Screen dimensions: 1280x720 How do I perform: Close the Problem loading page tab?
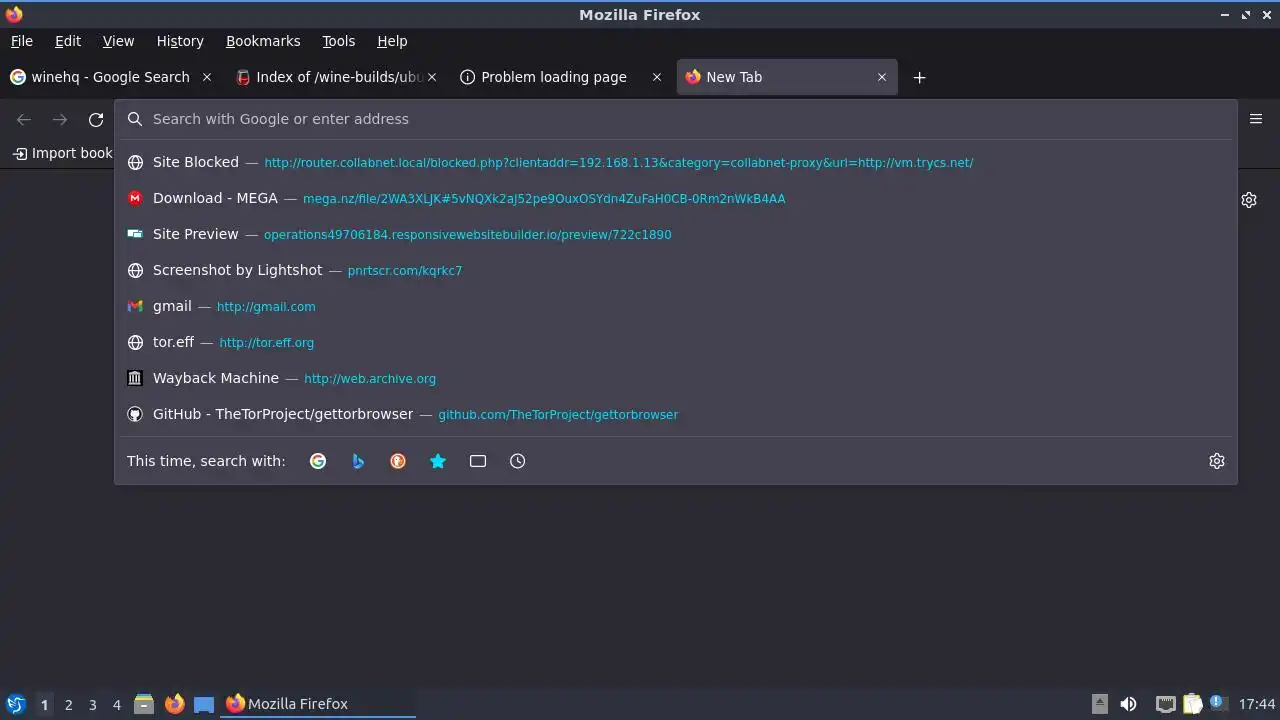tap(657, 77)
